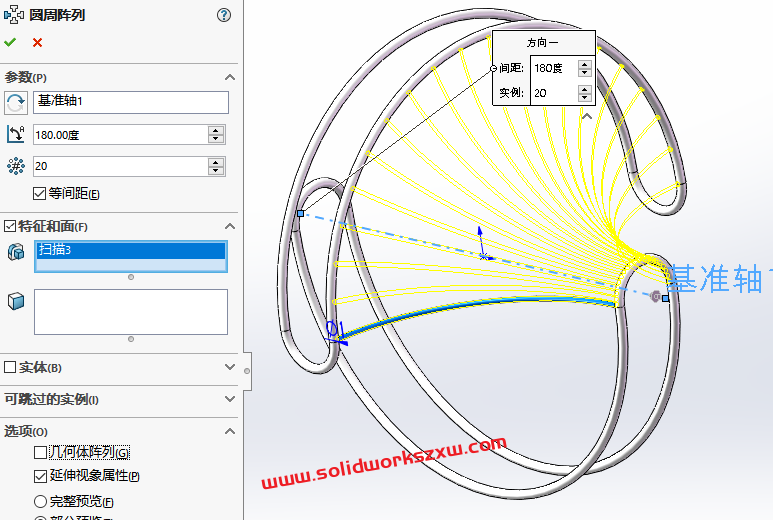Select the 基准轴1 pattern axis field
Screen dimensions: 773x520
131,103
